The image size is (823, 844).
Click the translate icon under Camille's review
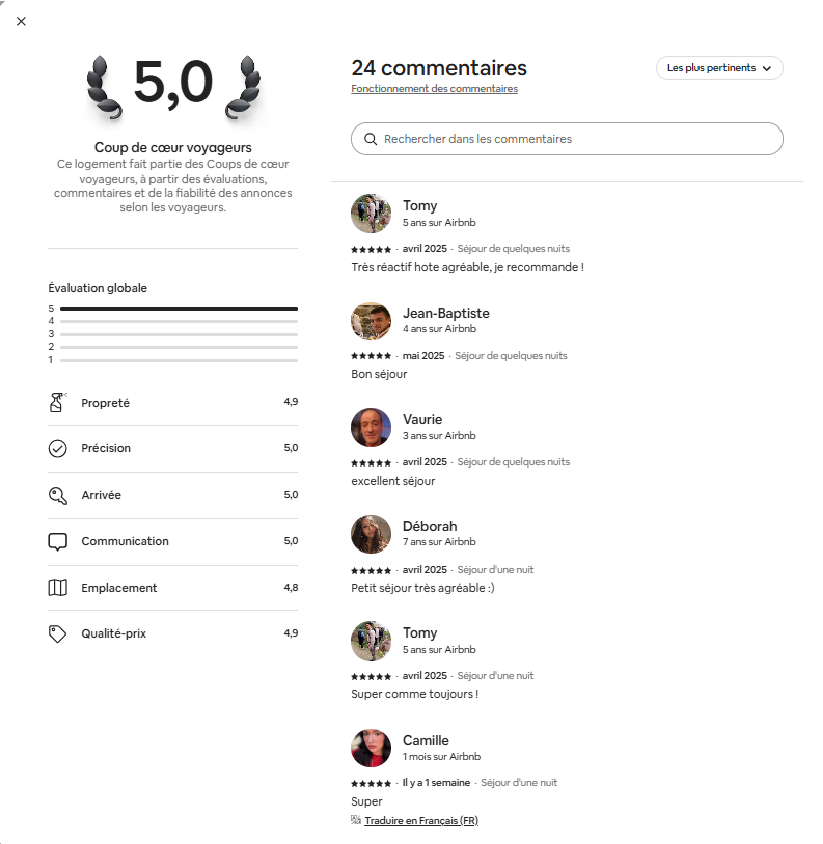click(x=356, y=820)
